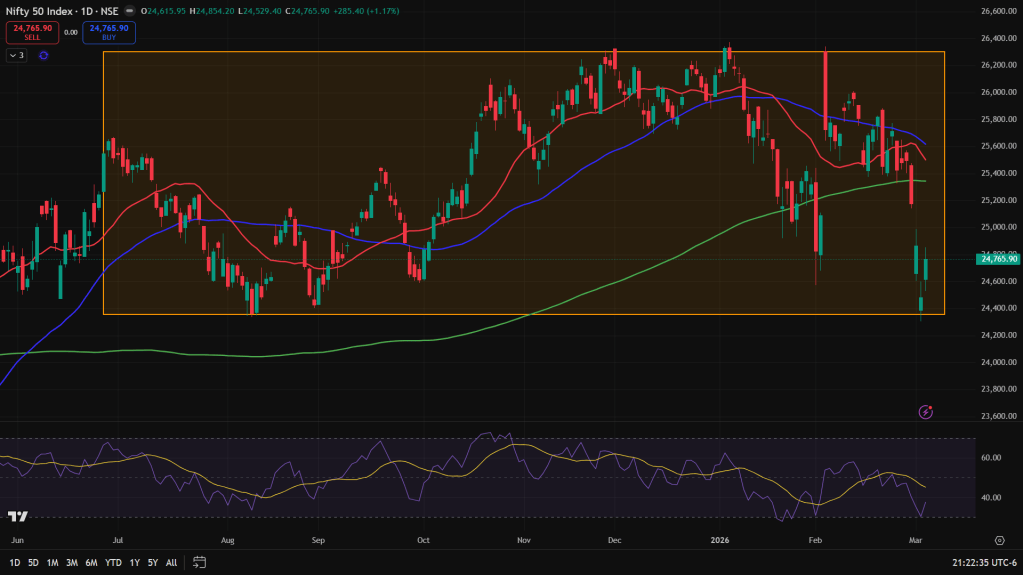
Task: Click the 23,600.00 price axis label
Action: pos(999,416)
